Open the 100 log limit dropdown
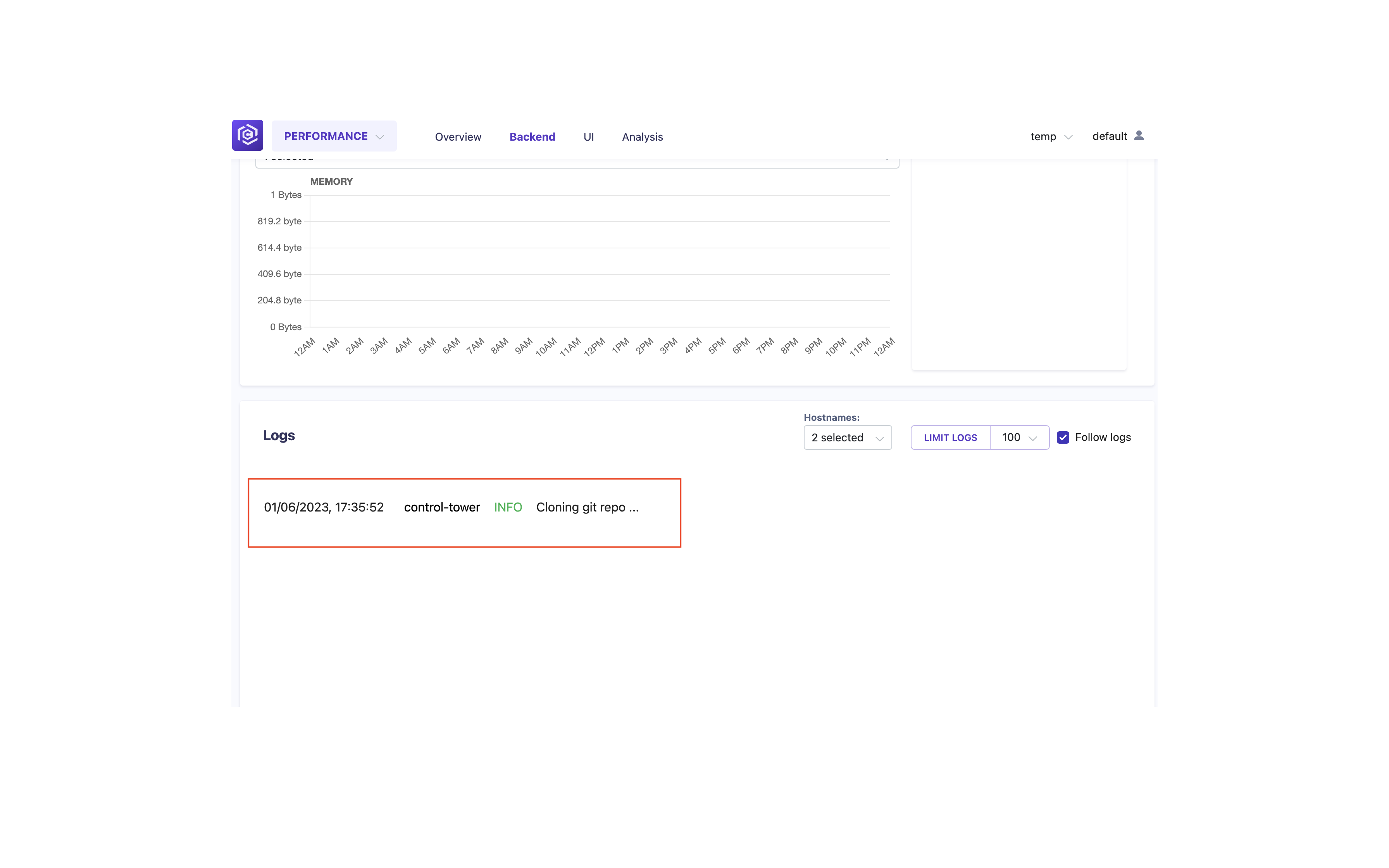The height and width of the screenshot is (868, 1389). tap(1019, 437)
